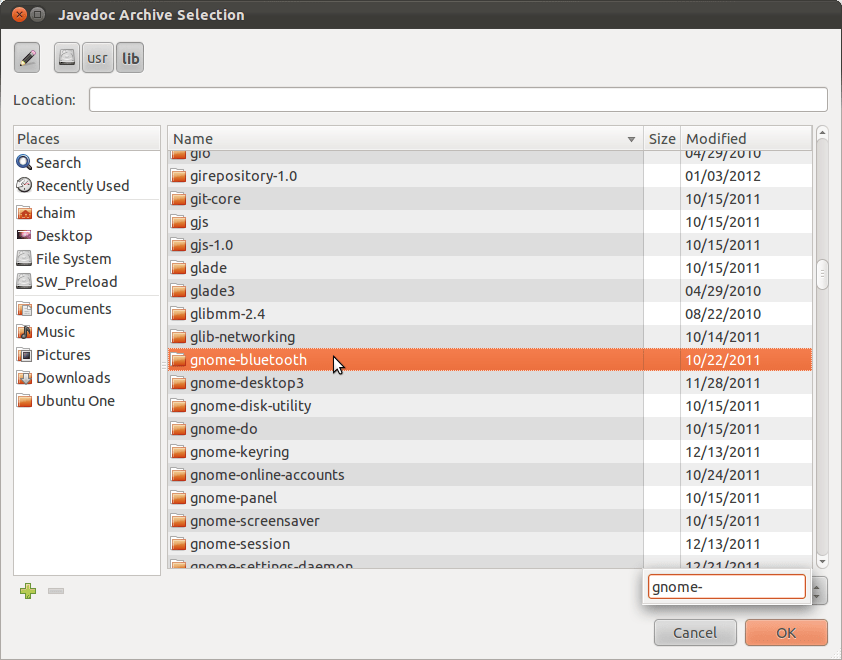Open Recently Used from Places
The width and height of the screenshot is (842, 660).
tap(74, 185)
